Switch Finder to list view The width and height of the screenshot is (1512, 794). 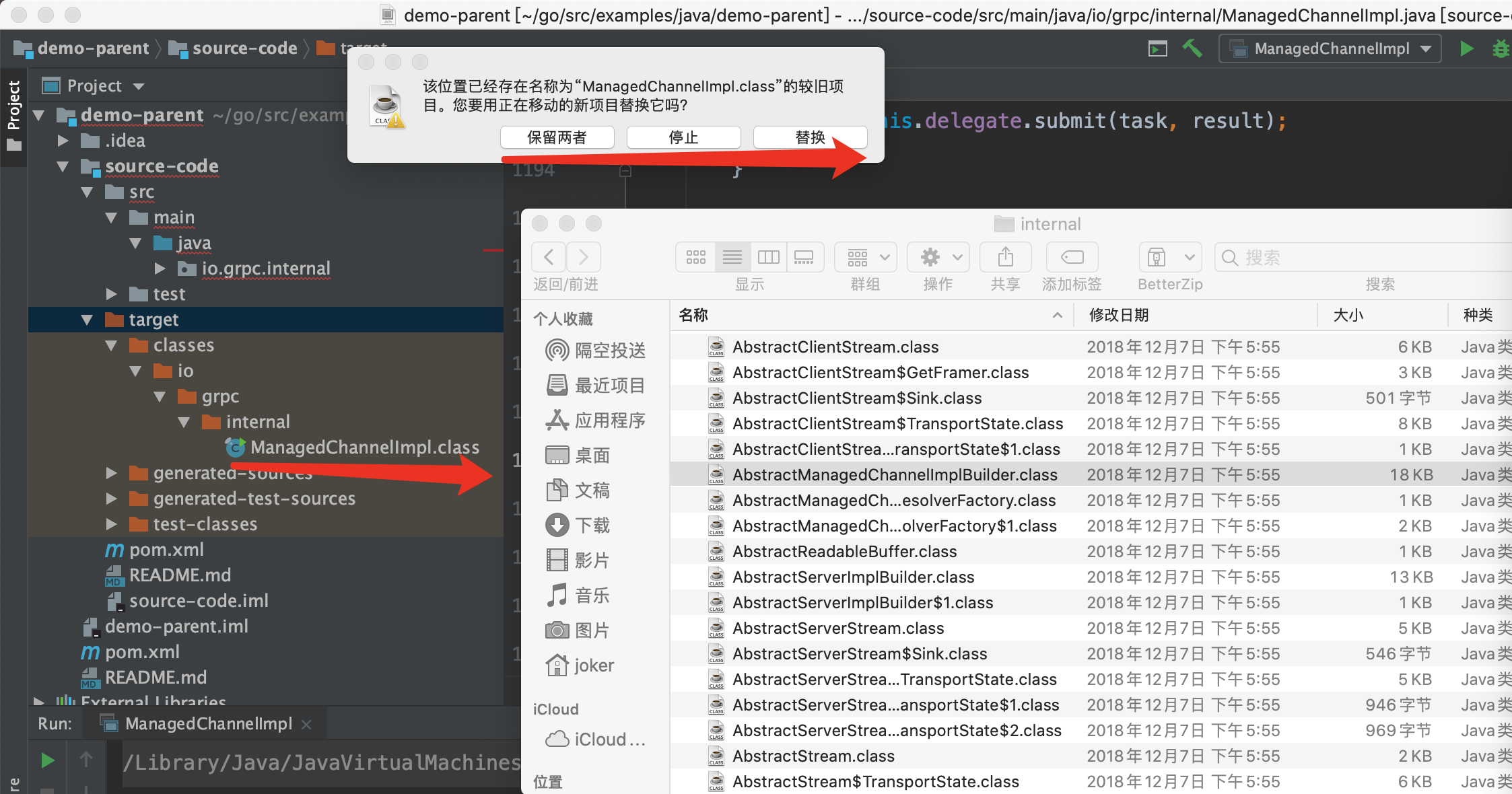(732, 256)
